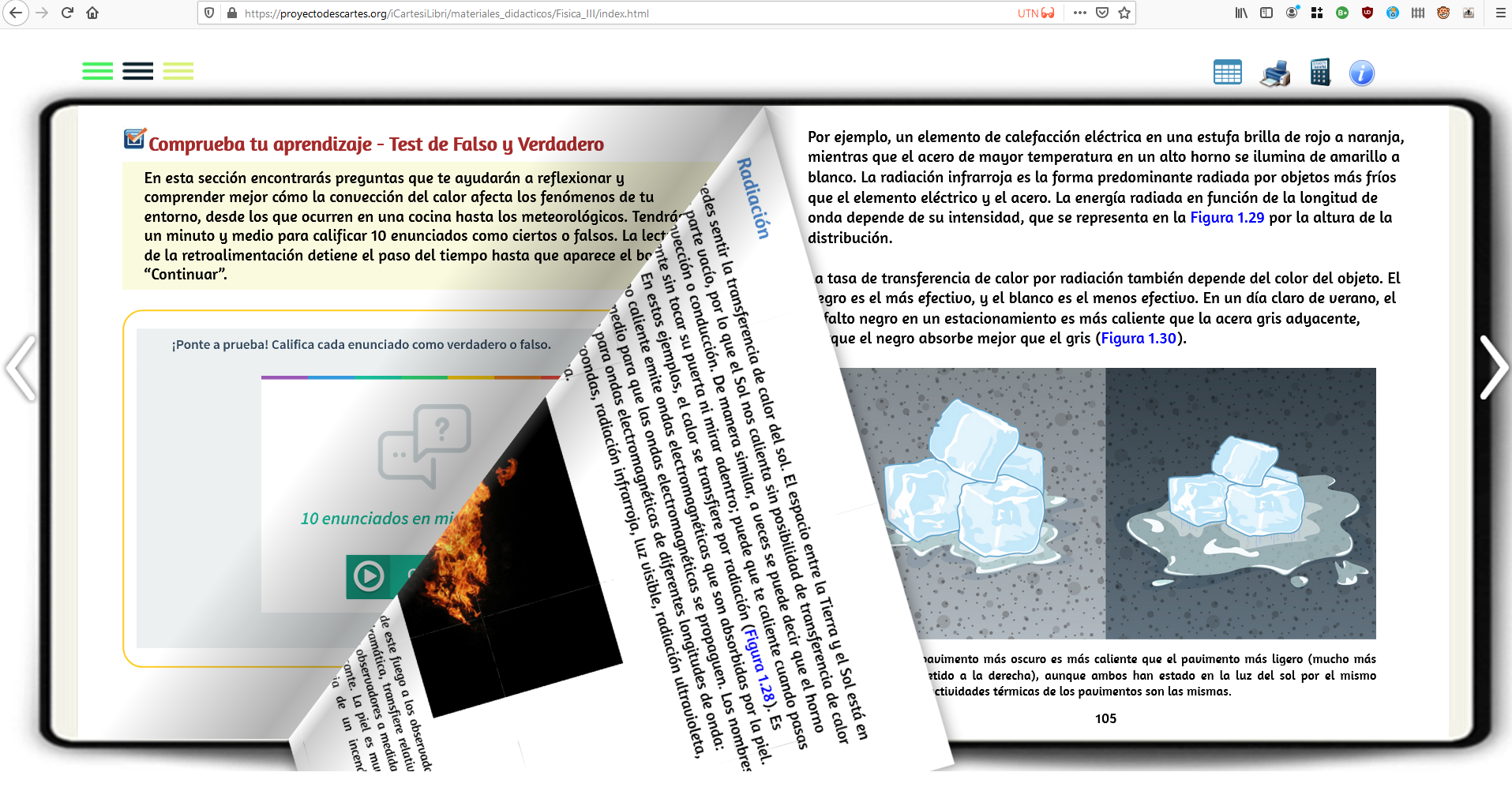Click the photo thumbnail extension icon
This screenshot has width=1512, height=791.
click(1469, 13)
